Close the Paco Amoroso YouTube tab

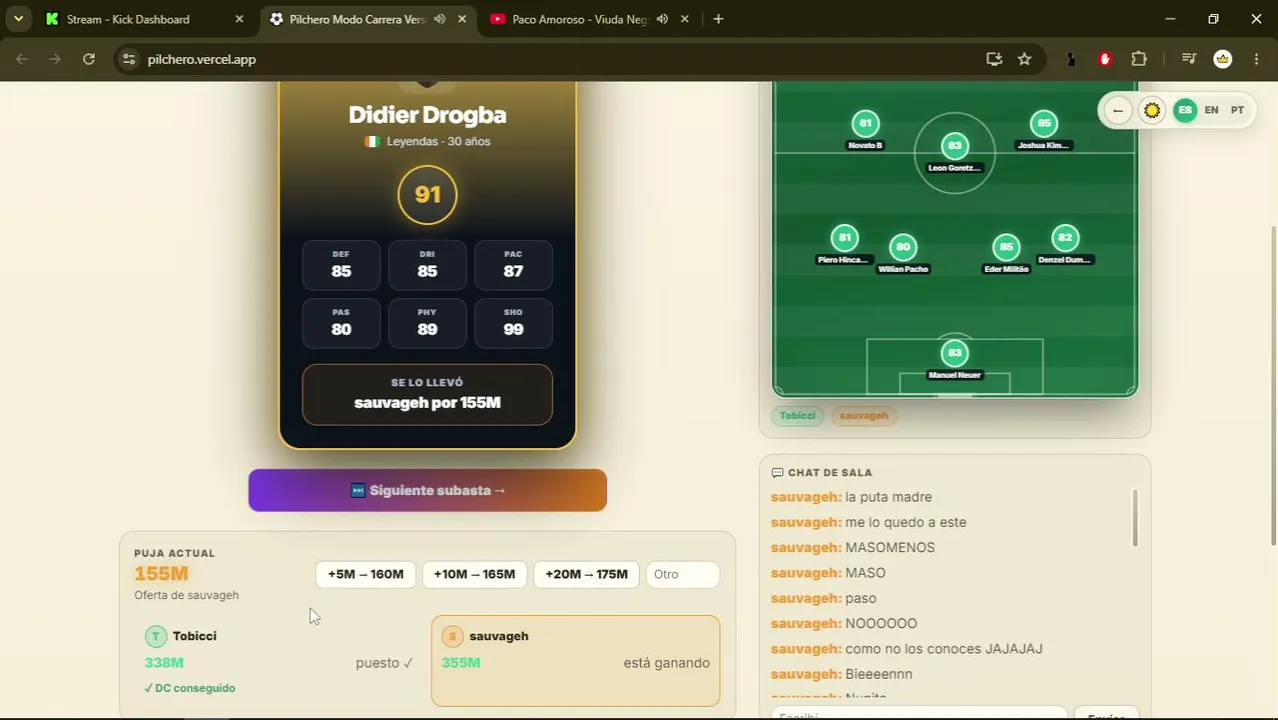685,19
